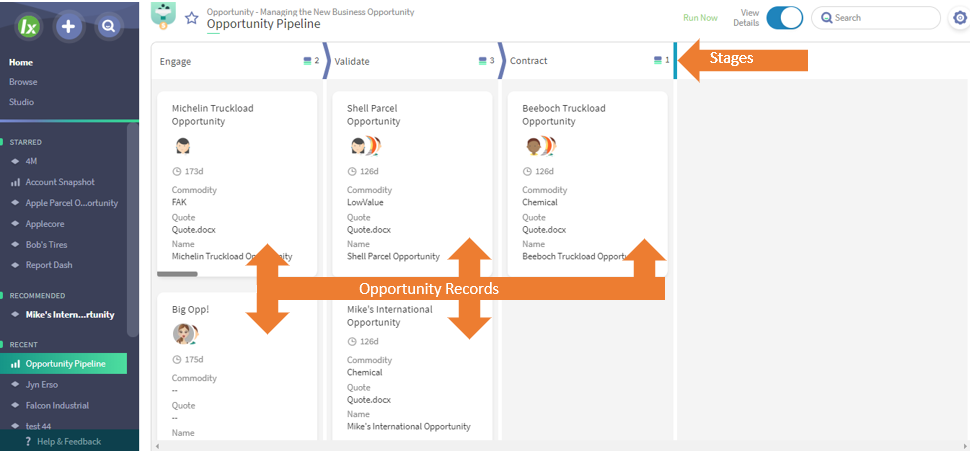Click the Michelin card horizontal scrollbar
Viewport: 970px width, 453px height.
(178, 274)
